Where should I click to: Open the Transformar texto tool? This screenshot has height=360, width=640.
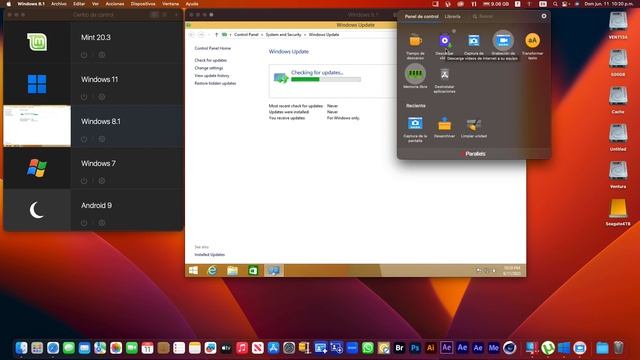coord(532,40)
